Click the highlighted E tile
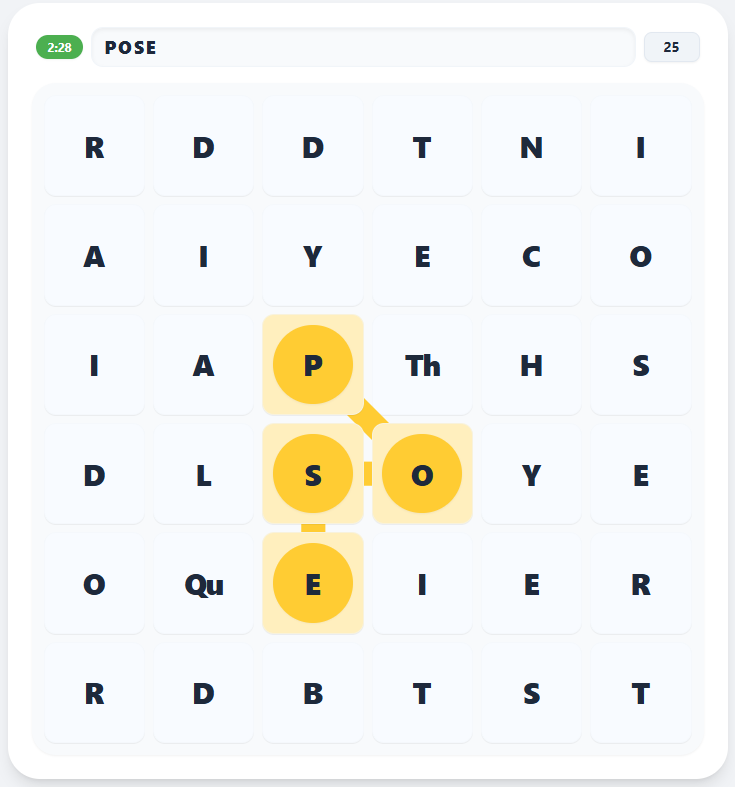Screen dimensions: 735x787 [x=313, y=584]
